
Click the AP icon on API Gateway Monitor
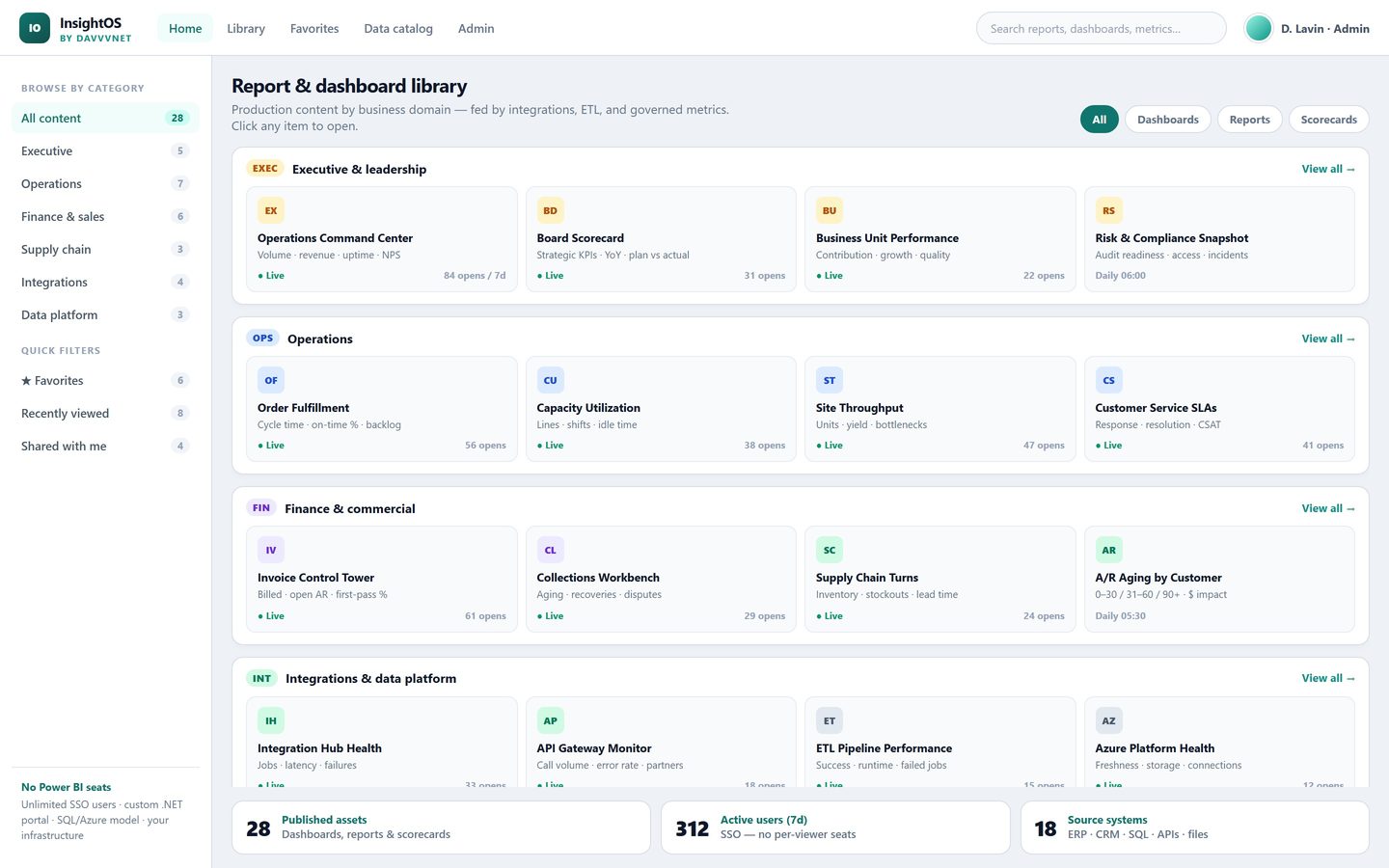(x=550, y=720)
